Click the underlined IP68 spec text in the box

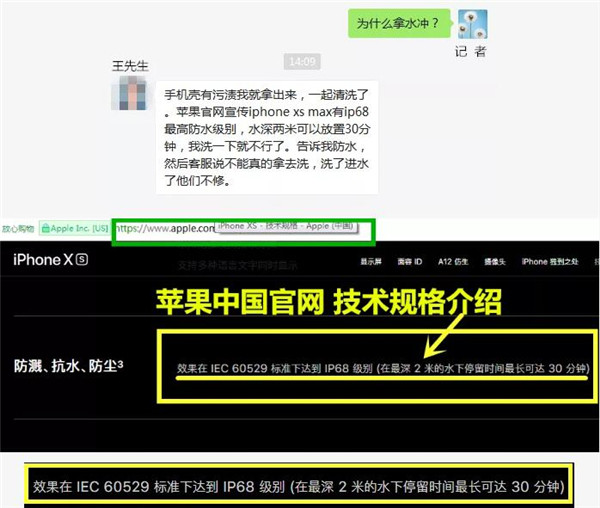pos(383,368)
